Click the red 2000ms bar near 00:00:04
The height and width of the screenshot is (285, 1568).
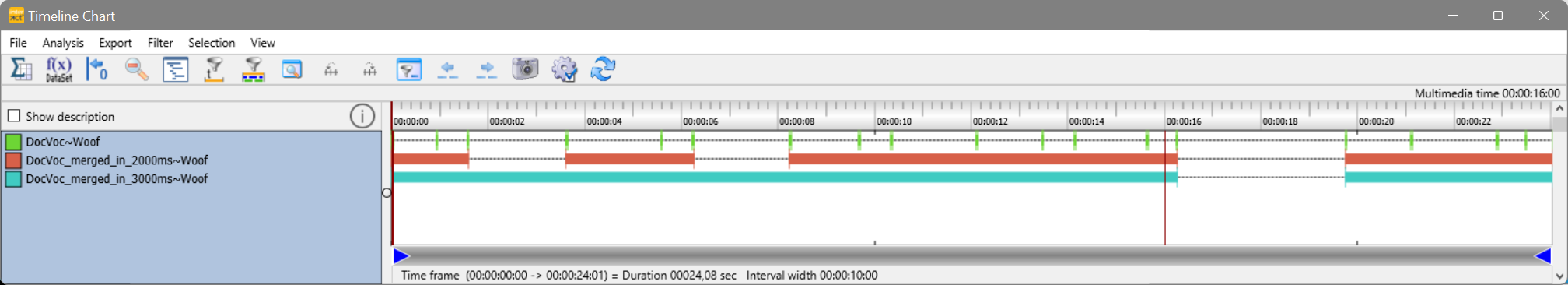pos(630,159)
